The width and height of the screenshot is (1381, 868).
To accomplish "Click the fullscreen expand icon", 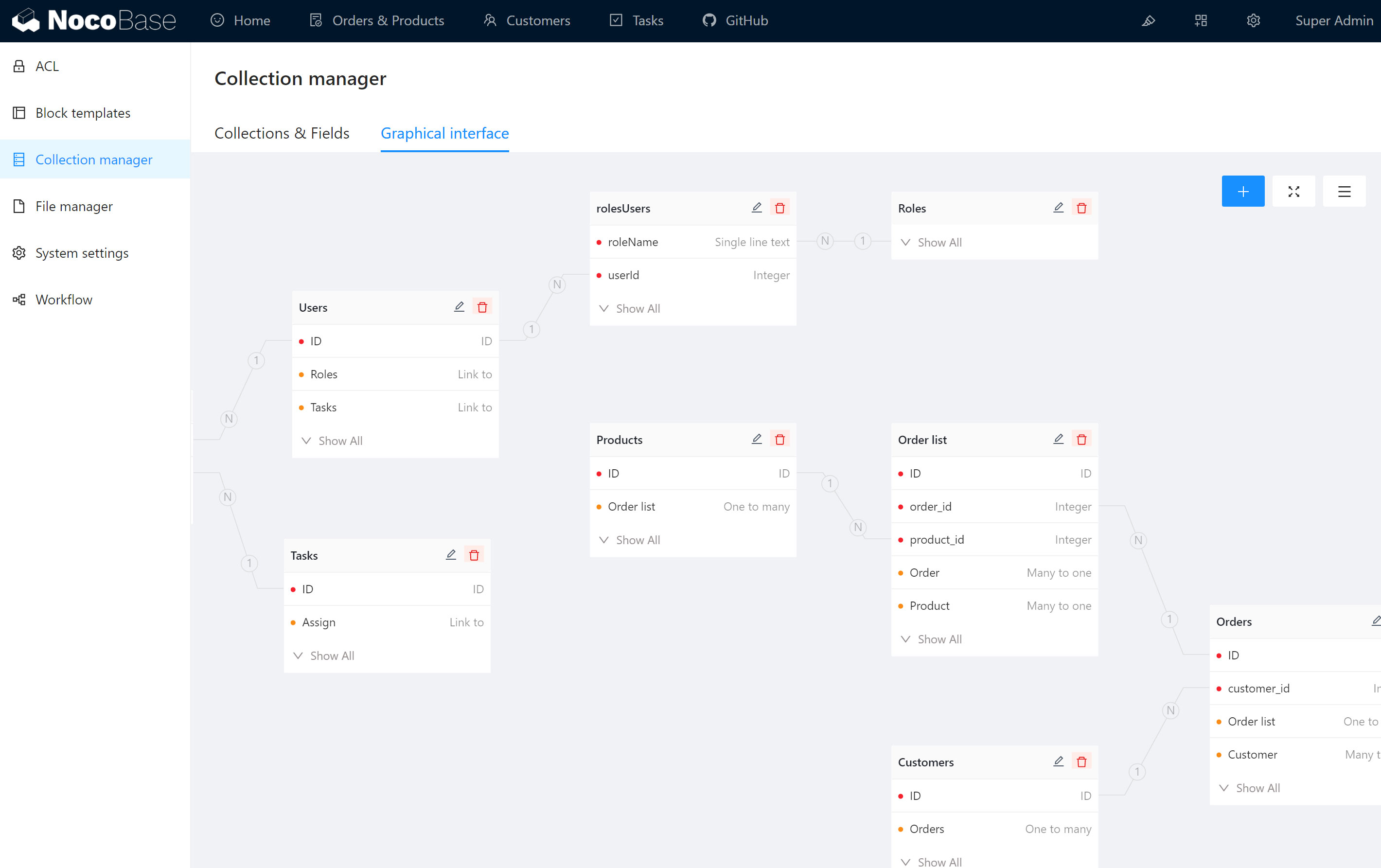I will pos(1293,191).
